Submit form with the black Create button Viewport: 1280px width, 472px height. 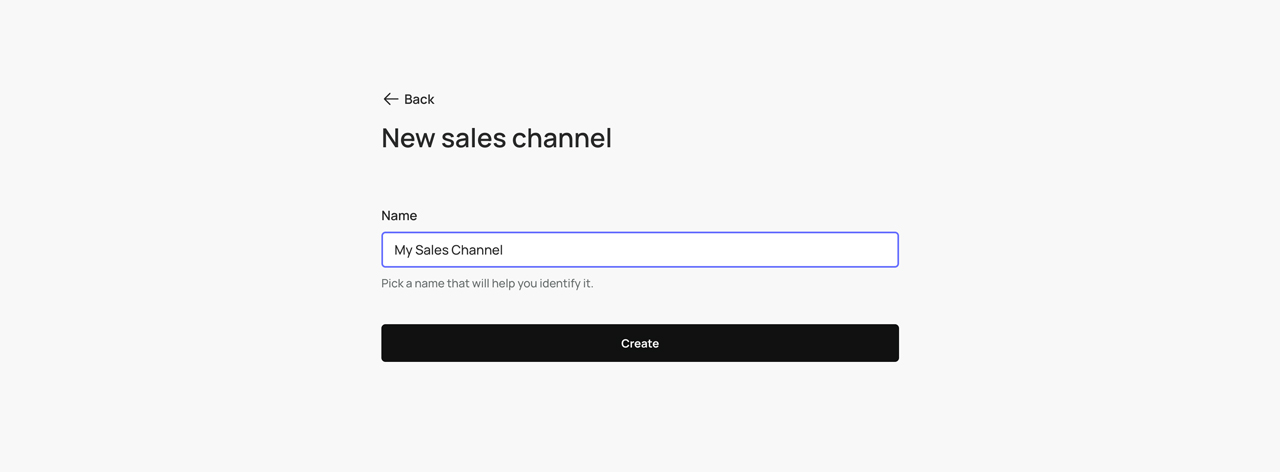click(640, 343)
